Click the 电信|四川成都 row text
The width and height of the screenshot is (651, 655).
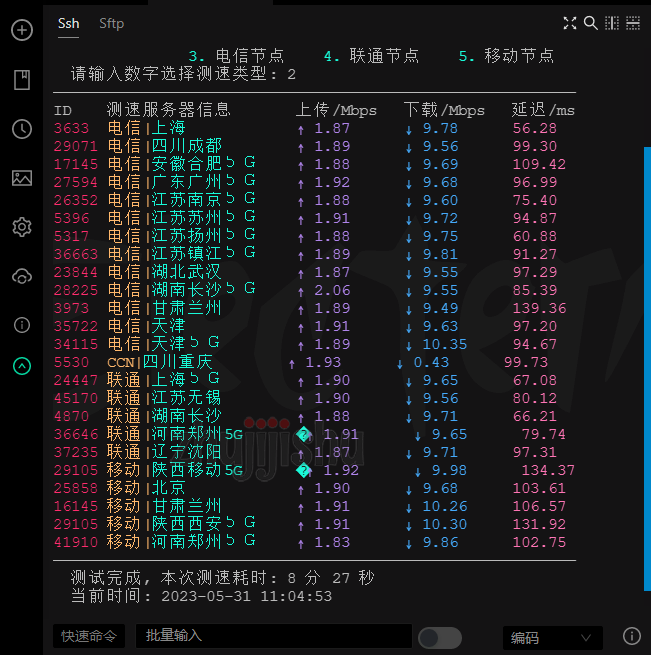tap(165, 146)
